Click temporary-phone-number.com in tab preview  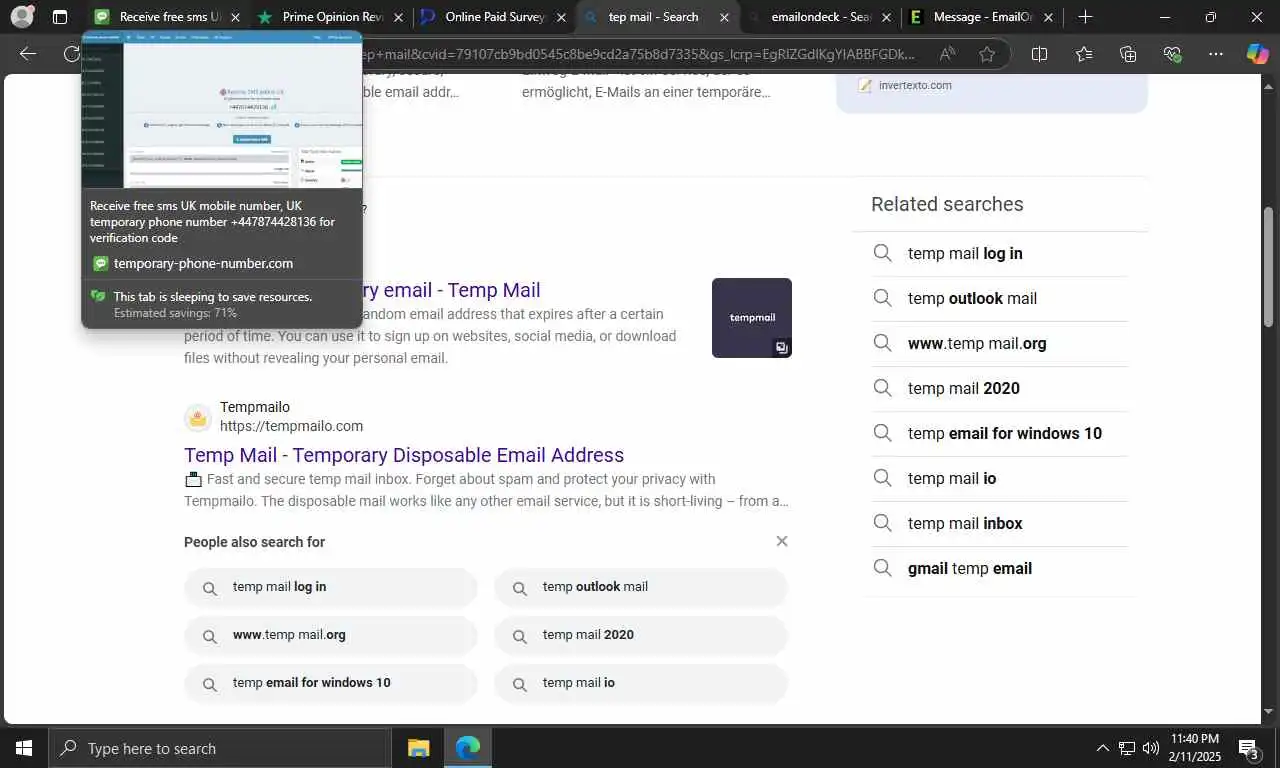[203, 264]
